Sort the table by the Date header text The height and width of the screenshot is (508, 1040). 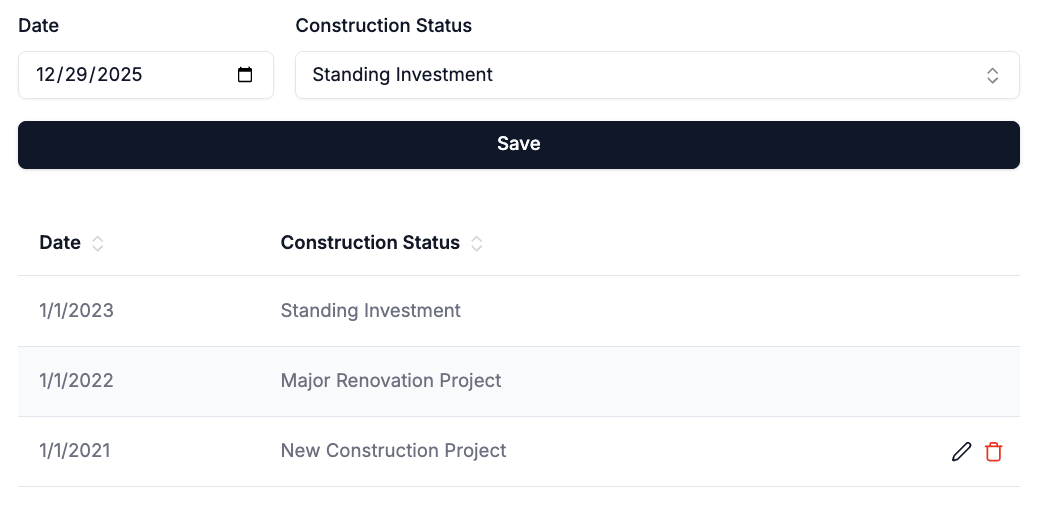60,243
